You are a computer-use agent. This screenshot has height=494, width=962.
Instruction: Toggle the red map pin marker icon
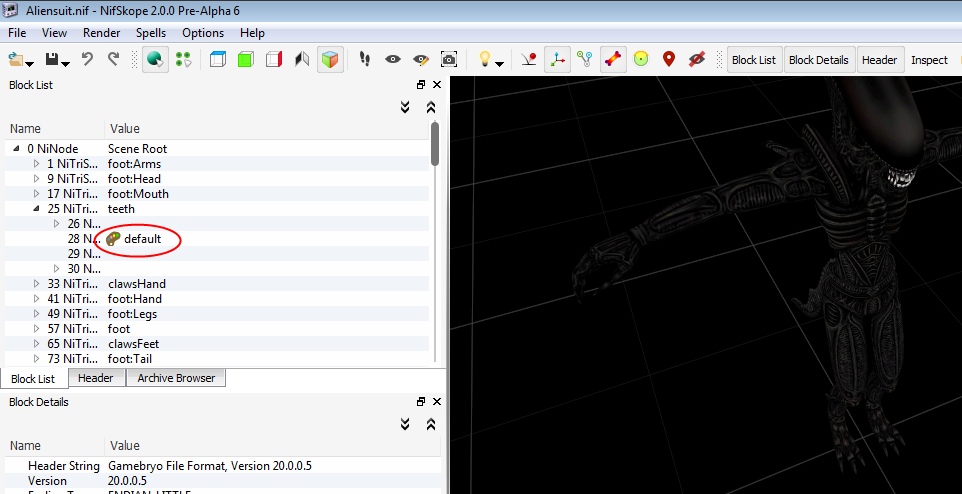coord(669,60)
